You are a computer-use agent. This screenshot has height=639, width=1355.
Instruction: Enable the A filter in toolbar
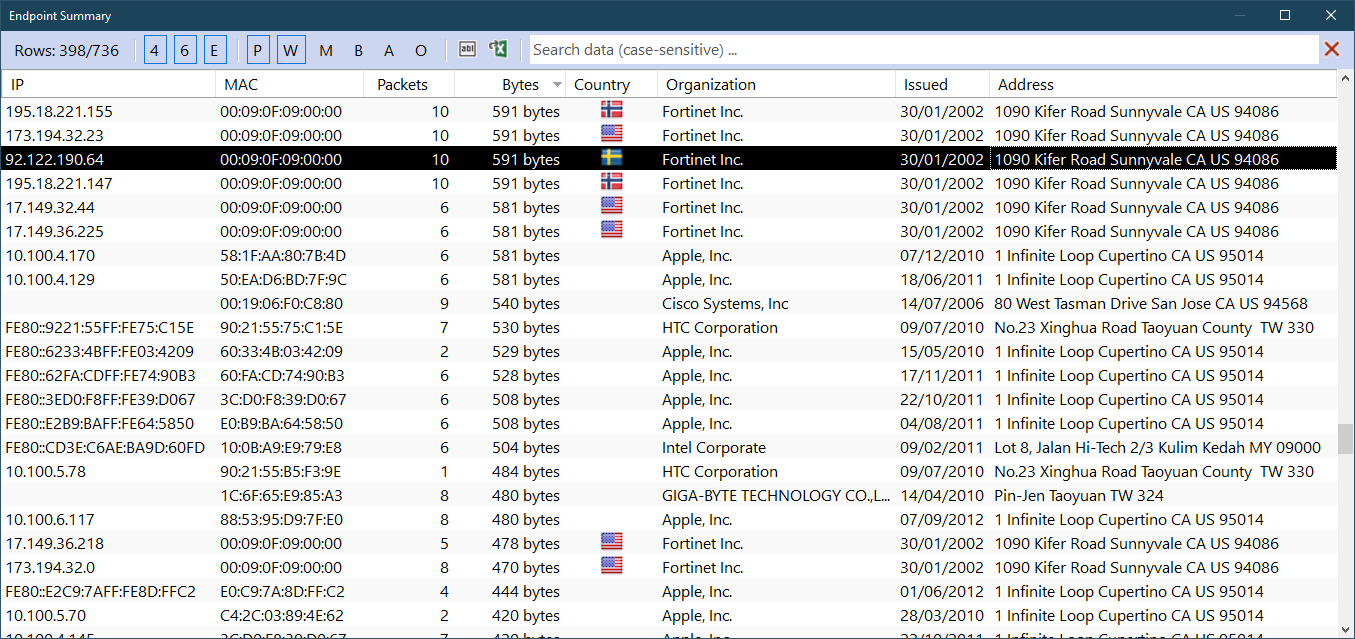tap(389, 50)
